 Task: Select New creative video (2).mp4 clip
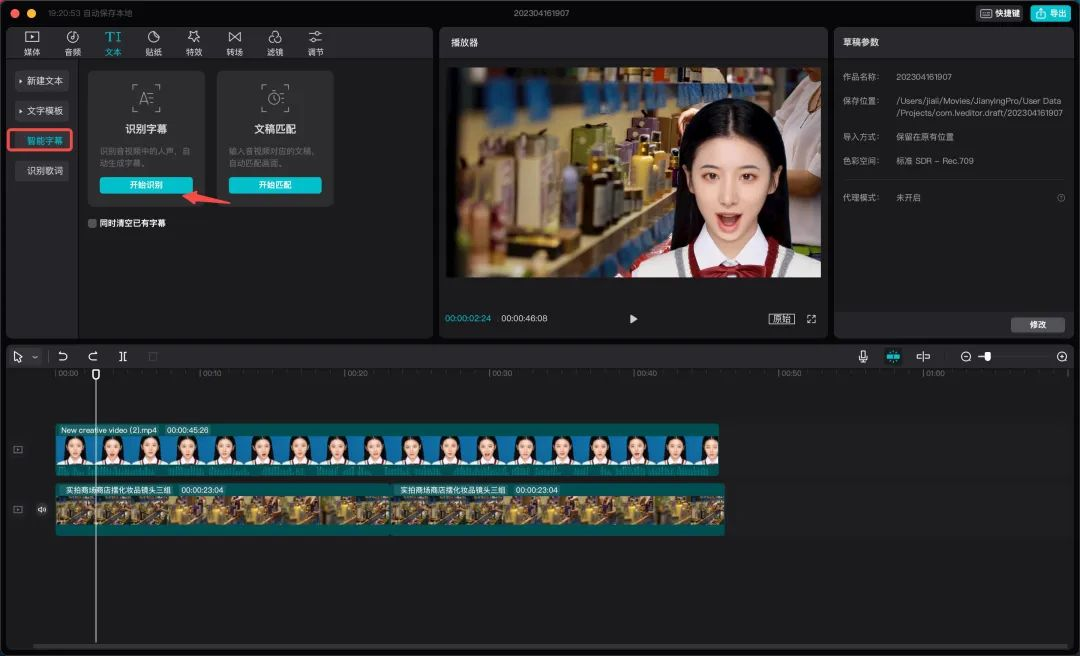point(387,449)
